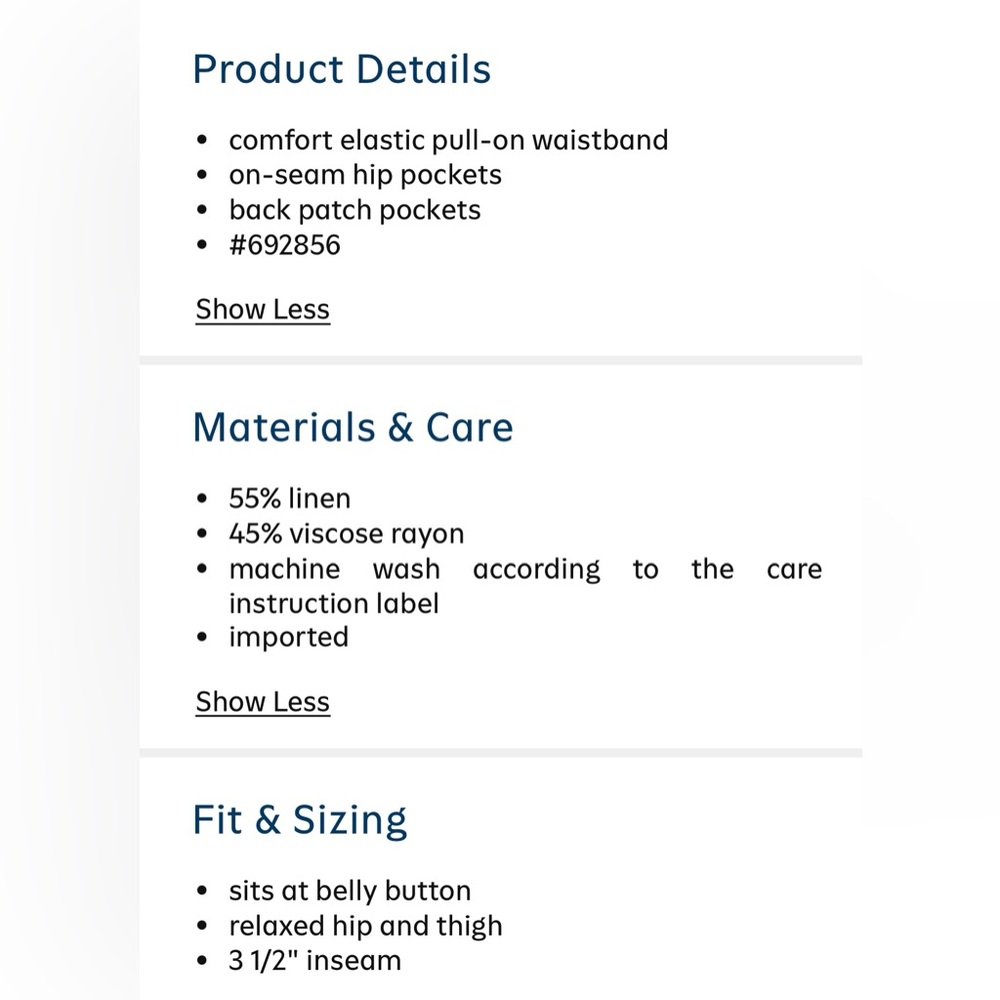Collapse Product Details with Show Less
Screen dimensions: 1000x1000
[263, 309]
